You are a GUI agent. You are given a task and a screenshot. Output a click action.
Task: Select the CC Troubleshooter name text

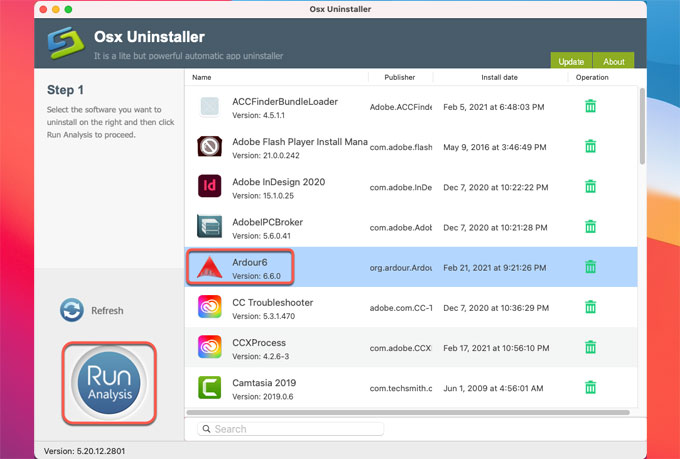[x=272, y=302]
